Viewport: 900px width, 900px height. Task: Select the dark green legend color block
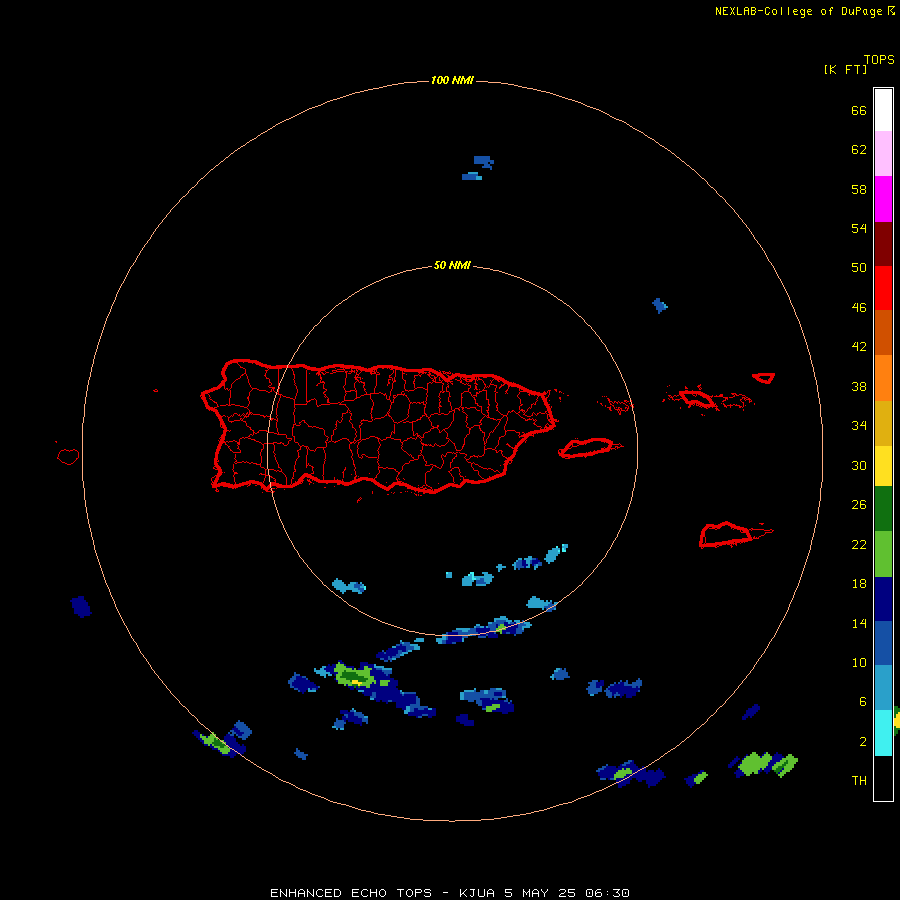(x=883, y=509)
